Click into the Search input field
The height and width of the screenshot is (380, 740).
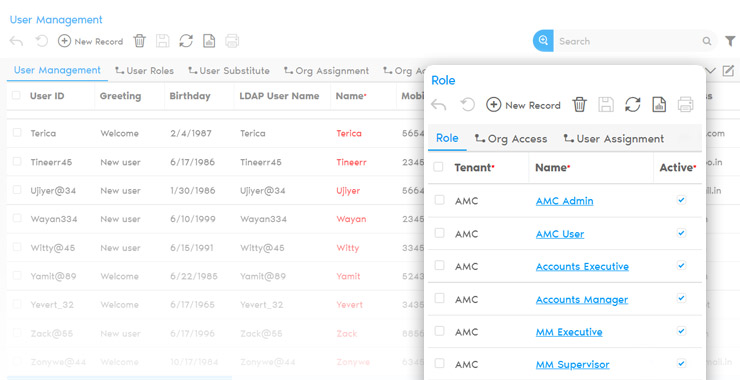(629, 41)
